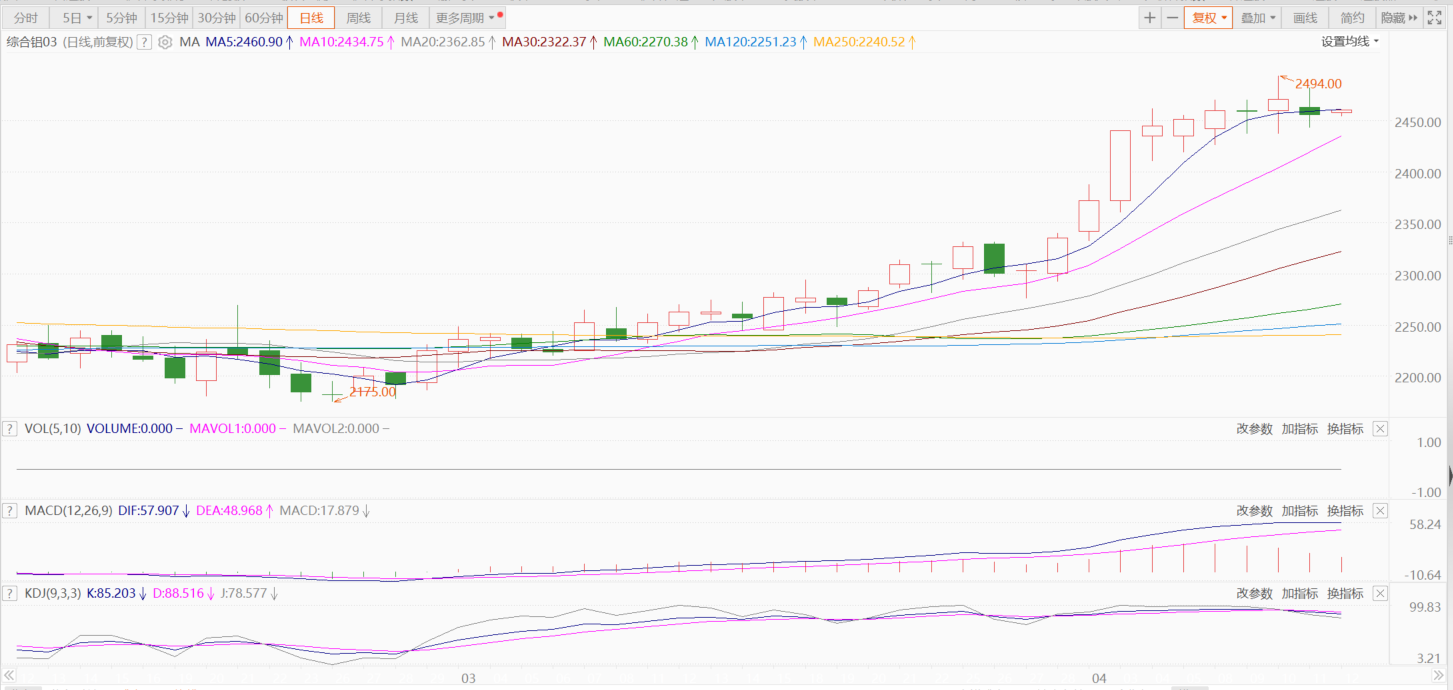Switch to the 周线 weekly tab

[358, 18]
